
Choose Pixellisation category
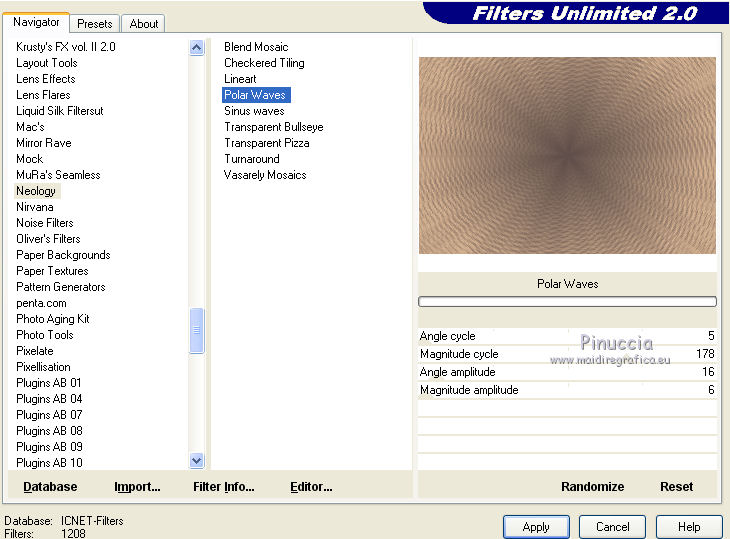click(x=43, y=367)
